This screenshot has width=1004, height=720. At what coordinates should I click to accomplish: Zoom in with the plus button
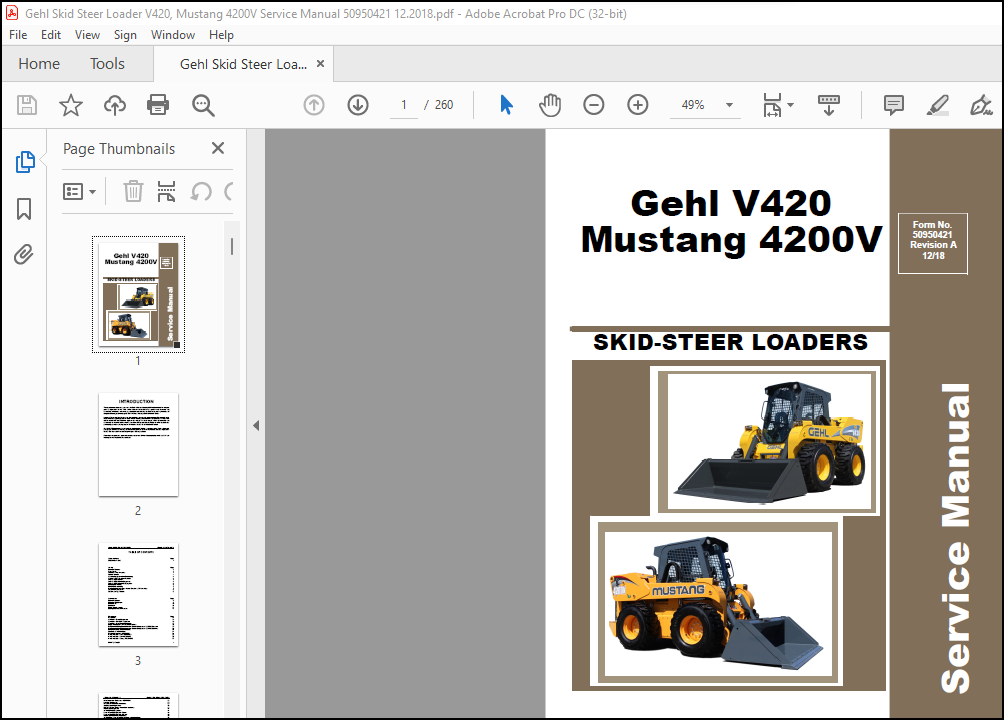[638, 104]
